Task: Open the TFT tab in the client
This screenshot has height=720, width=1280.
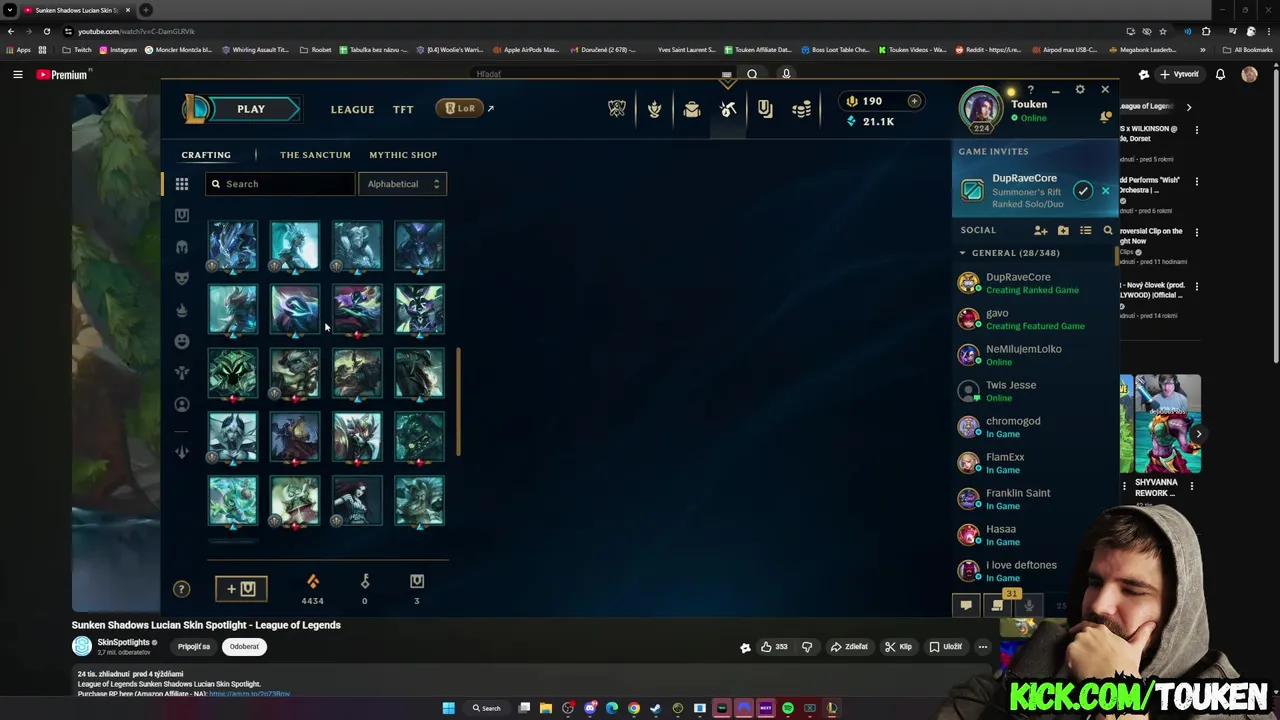Action: (403, 109)
